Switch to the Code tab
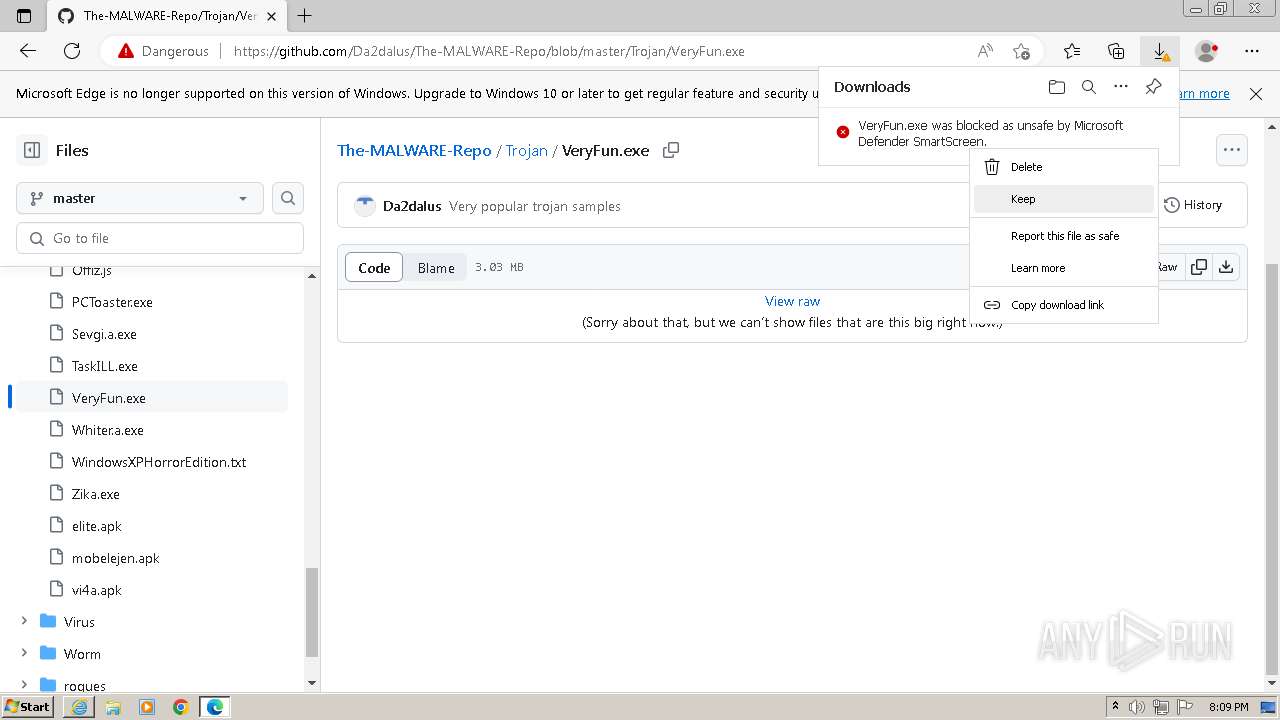This screenshot has height=720, width=1280. 374,267
